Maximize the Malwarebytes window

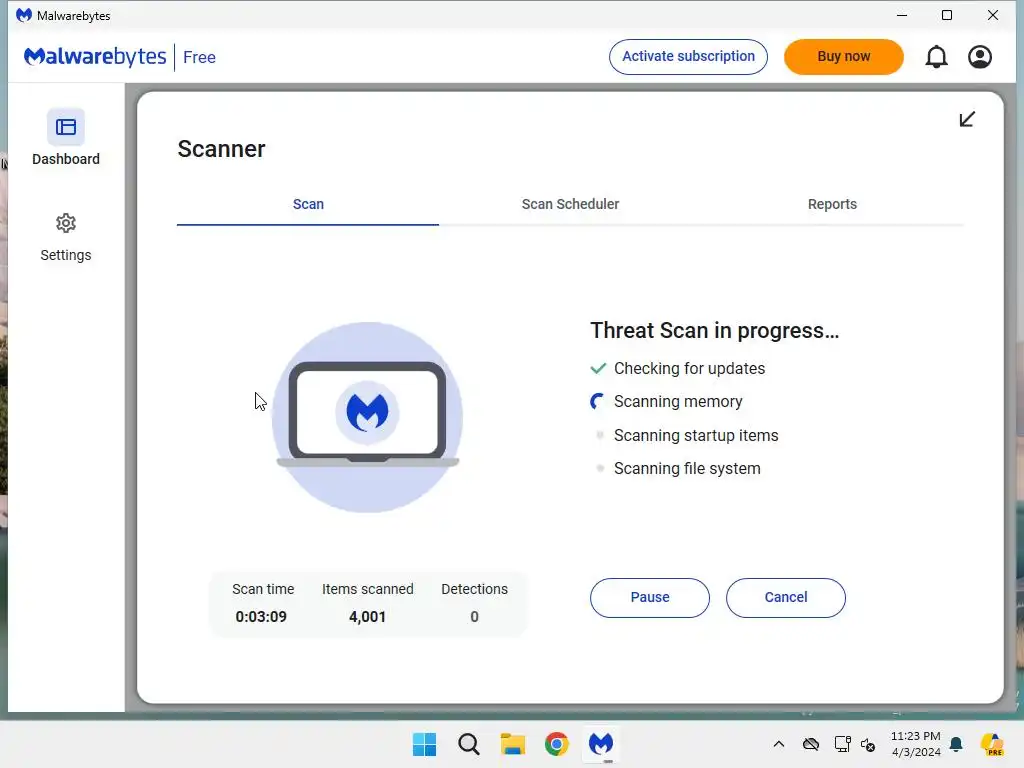tap(947, 15)
